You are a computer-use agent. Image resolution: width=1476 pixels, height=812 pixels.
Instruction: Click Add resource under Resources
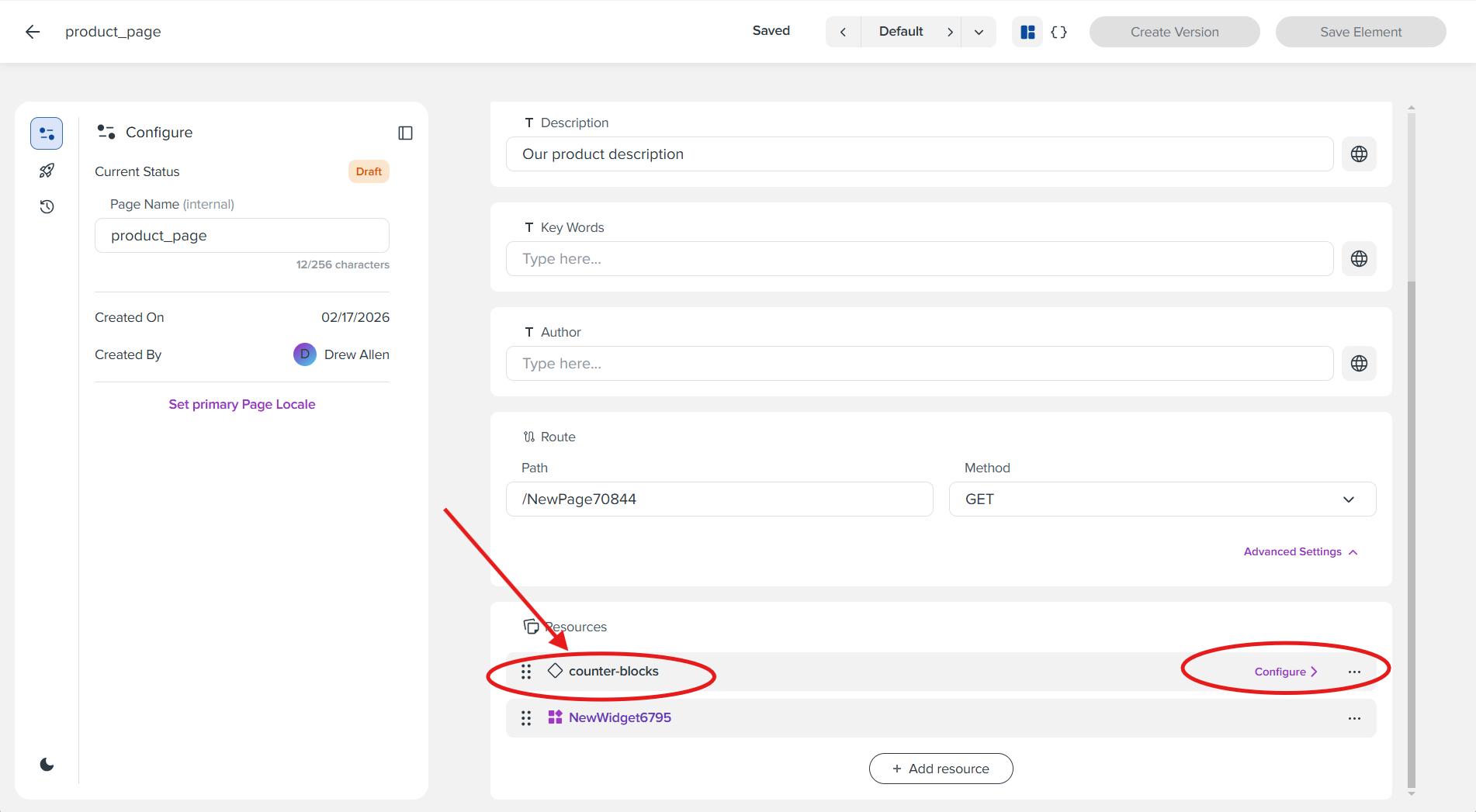point(941,769)
